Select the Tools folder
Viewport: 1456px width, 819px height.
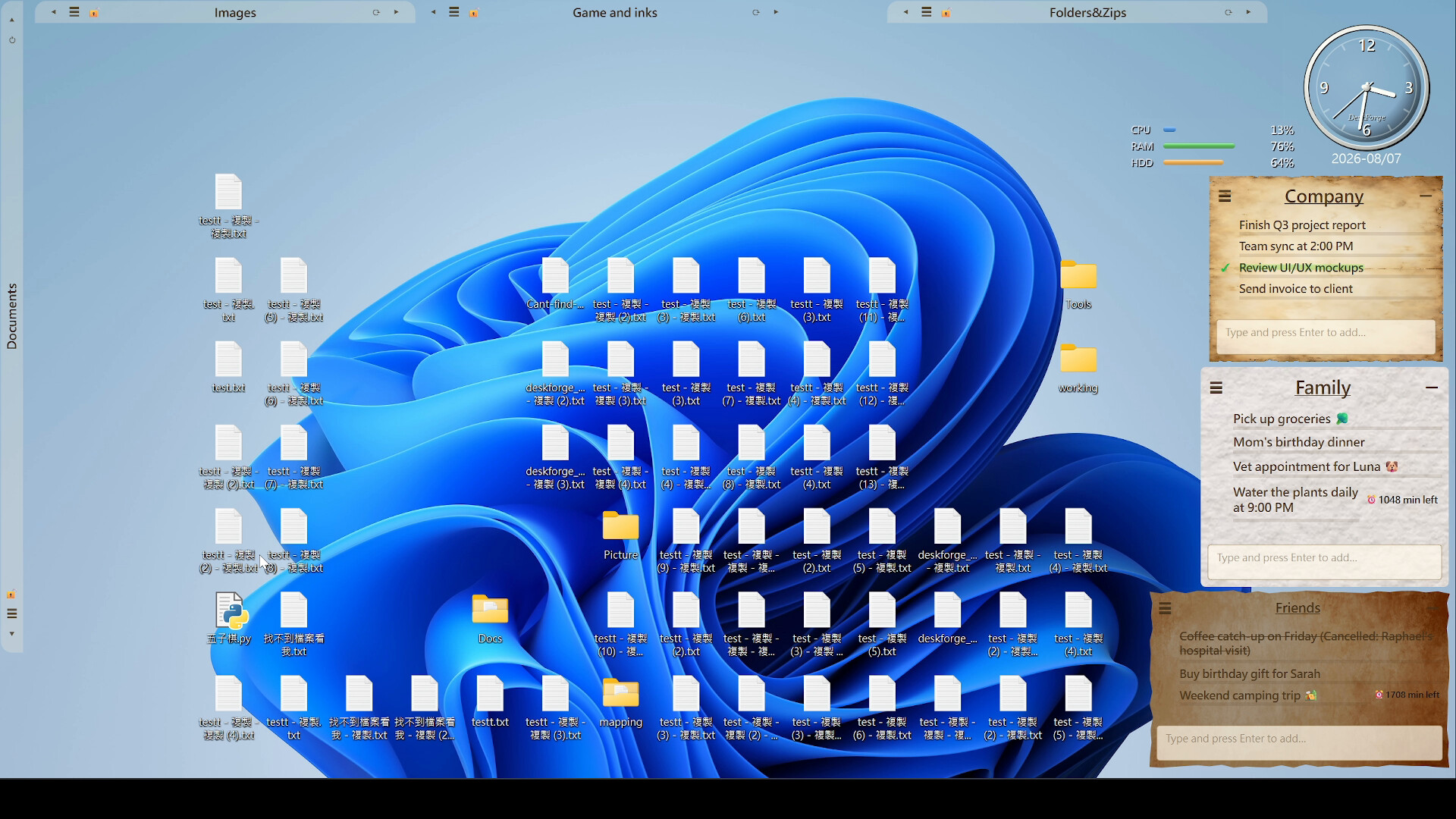pyautogui.click(x=1078, y=284)
